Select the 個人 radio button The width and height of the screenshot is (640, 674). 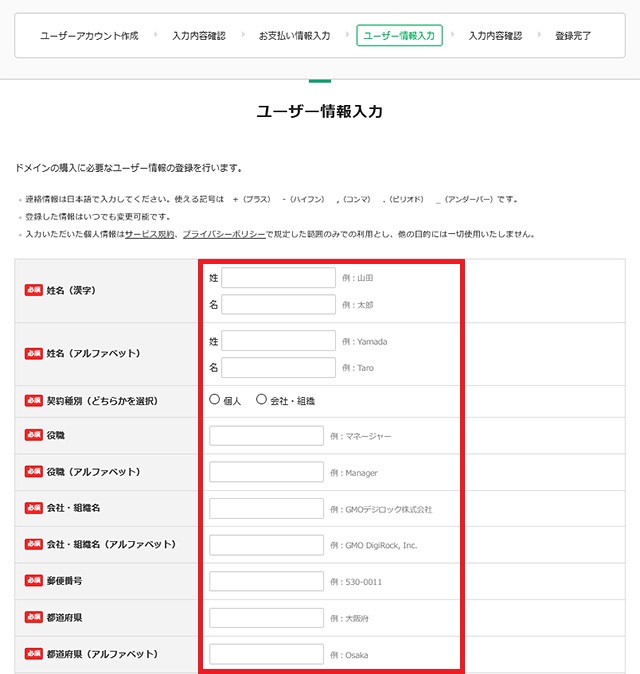coord(214,399)
